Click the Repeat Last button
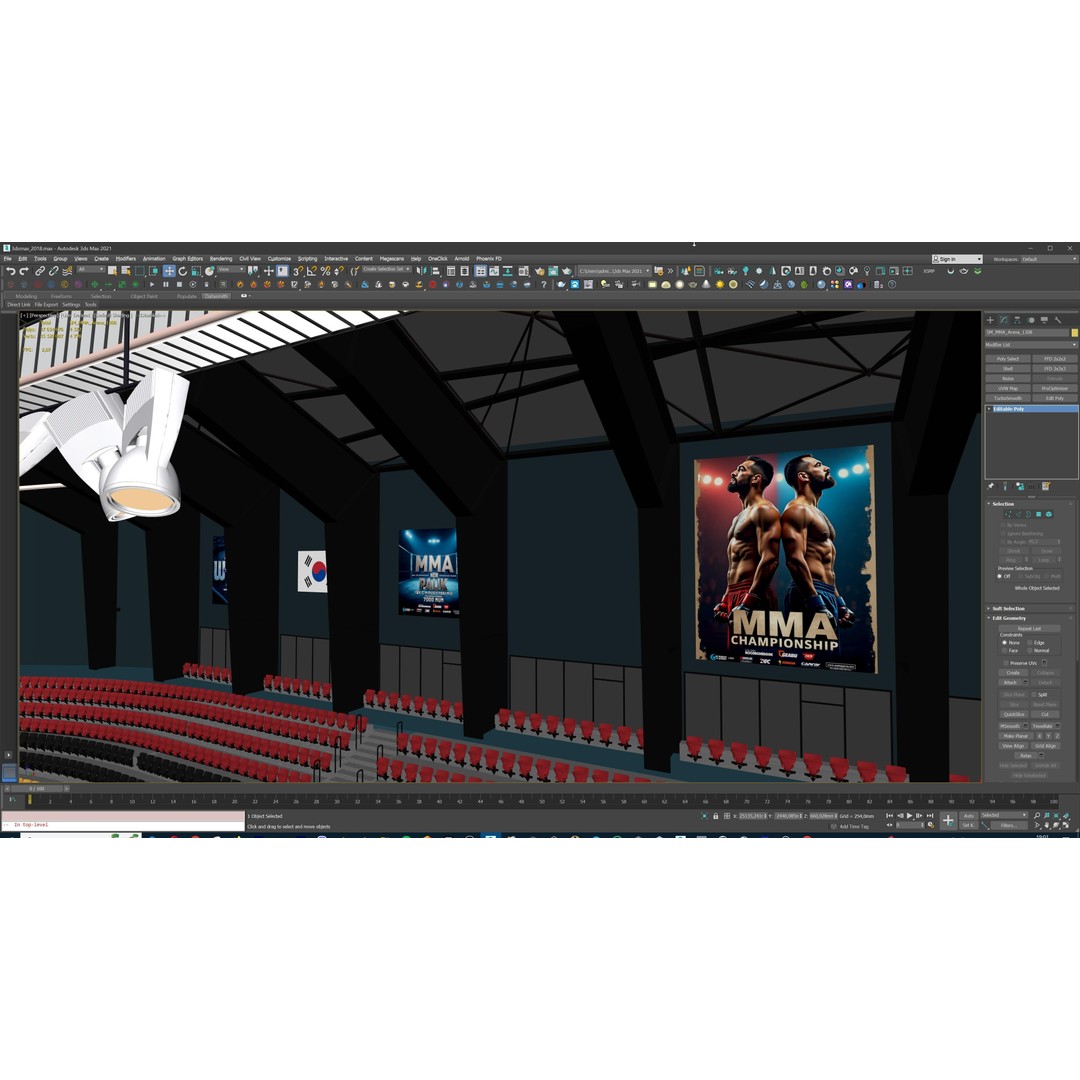 point(1029,629)
